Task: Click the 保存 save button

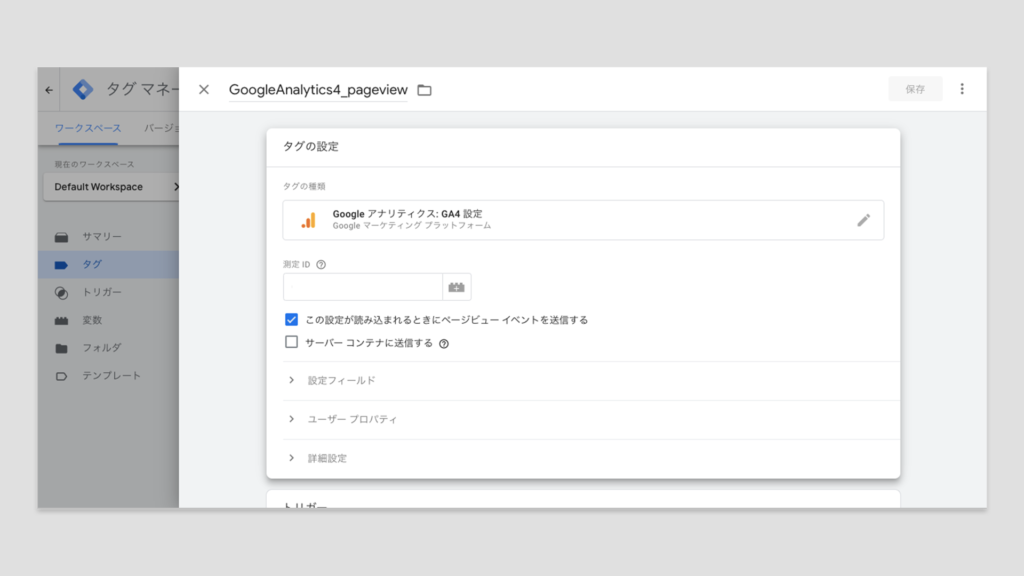Action: [915, 89]
